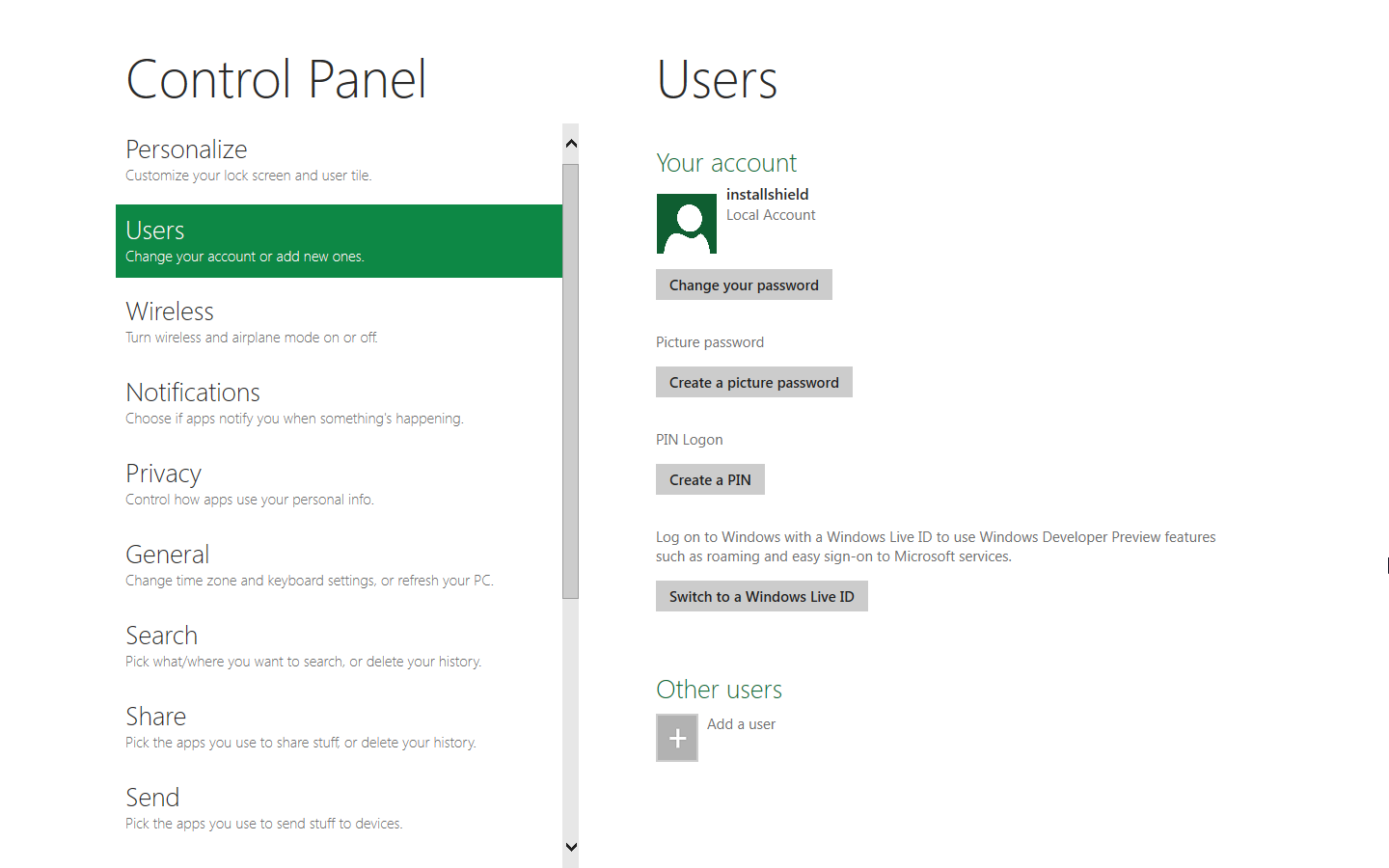Screen dimensions: 1389x868
Task: Click the Add a user label
Action: tap(741, 724)
